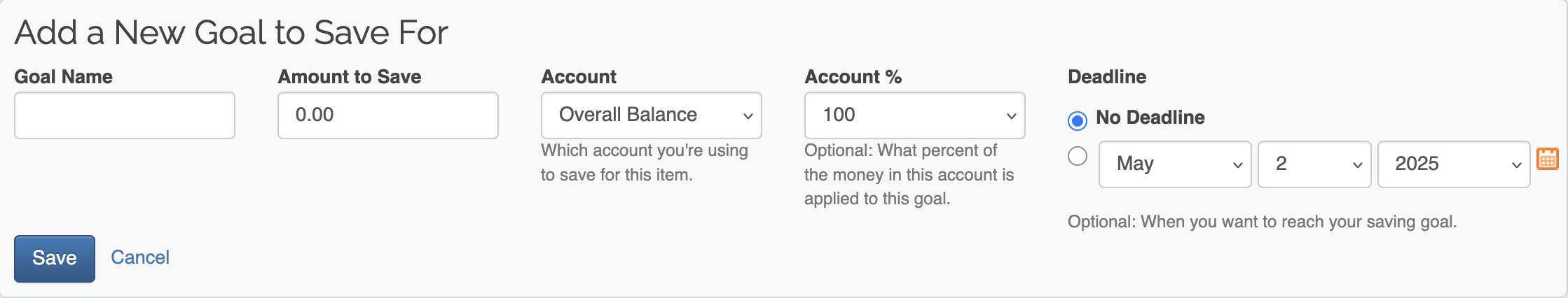Select the No Deadline radio button

(1078, 120)
